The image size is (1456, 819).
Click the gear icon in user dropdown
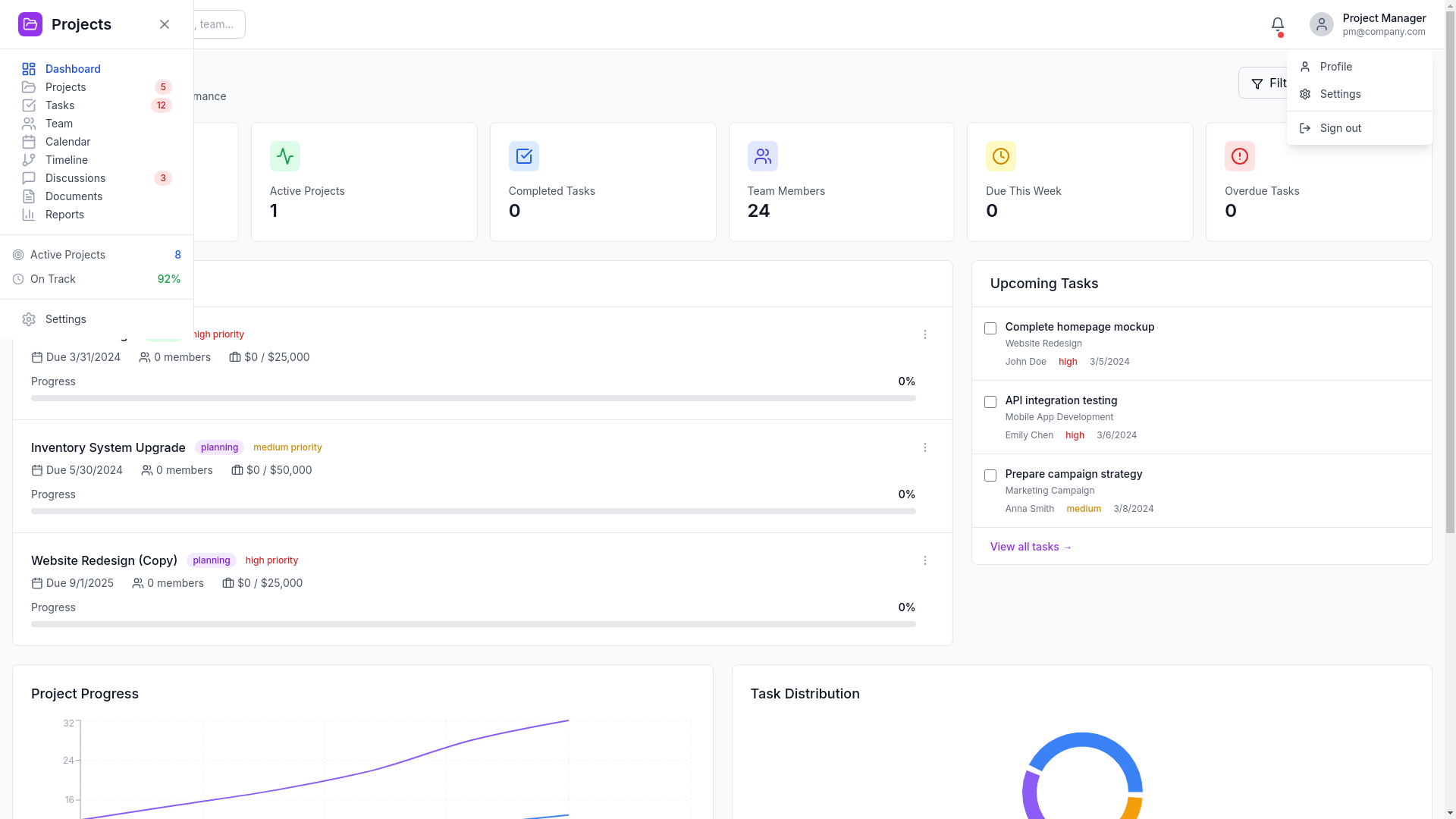(x=1305, y=94)
